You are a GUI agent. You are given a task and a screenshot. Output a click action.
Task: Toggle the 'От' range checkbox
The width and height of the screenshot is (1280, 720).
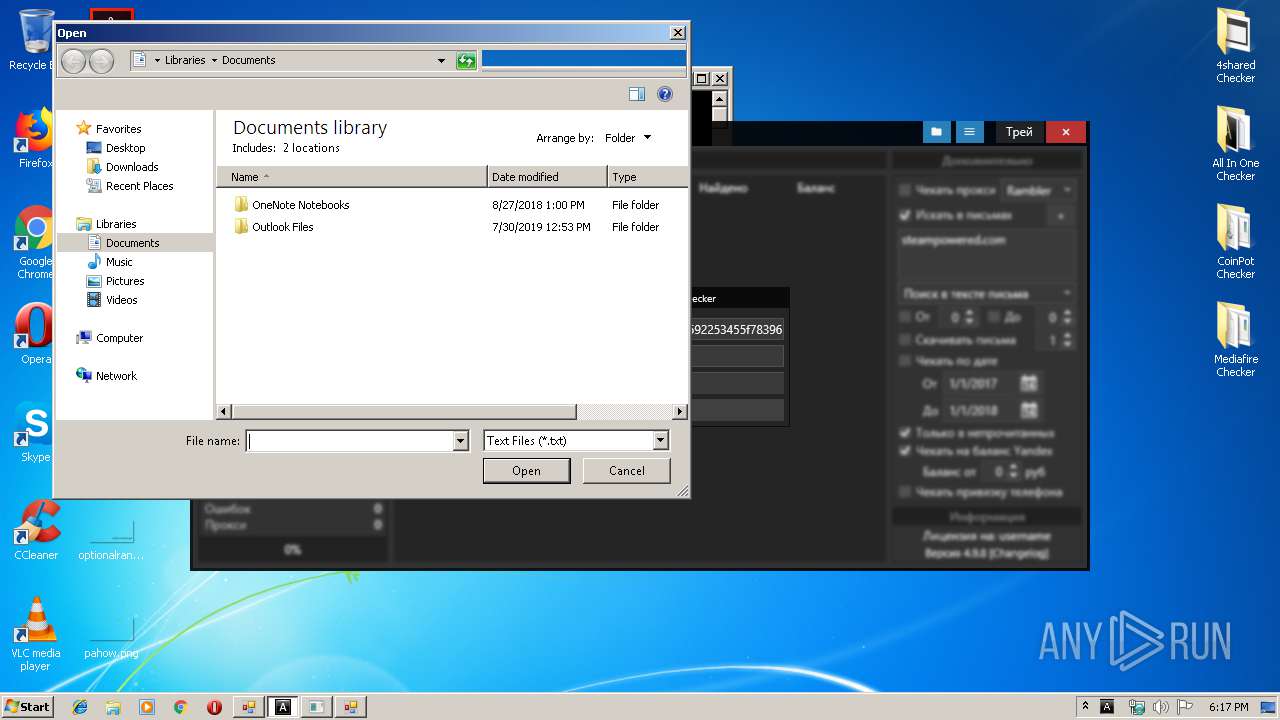tap(905, 317)
